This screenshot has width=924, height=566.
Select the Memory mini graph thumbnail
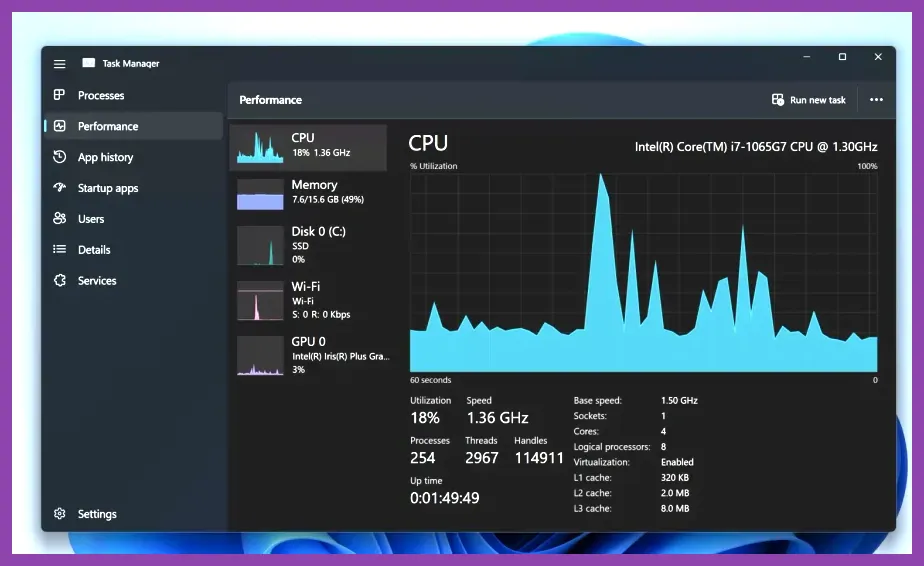point(260,195)
